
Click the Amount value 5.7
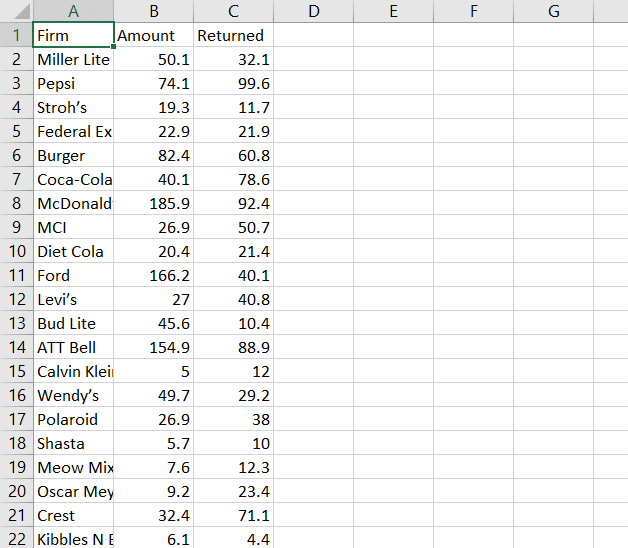click(154, 443)
